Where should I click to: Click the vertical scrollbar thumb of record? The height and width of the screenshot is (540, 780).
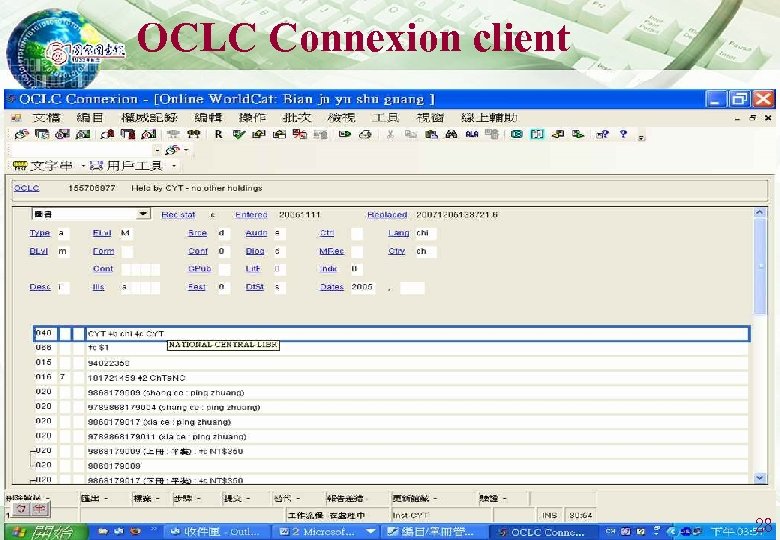tap(759, 266)
